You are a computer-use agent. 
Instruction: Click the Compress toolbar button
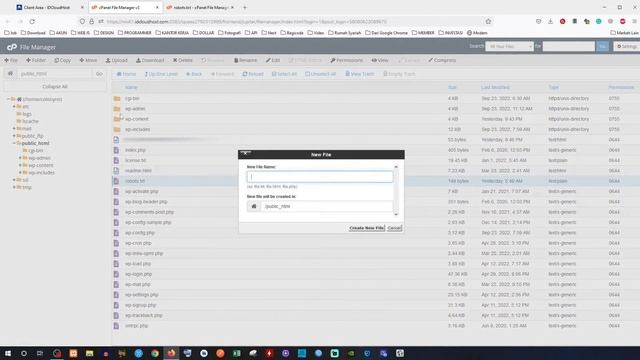coord(442,60)
